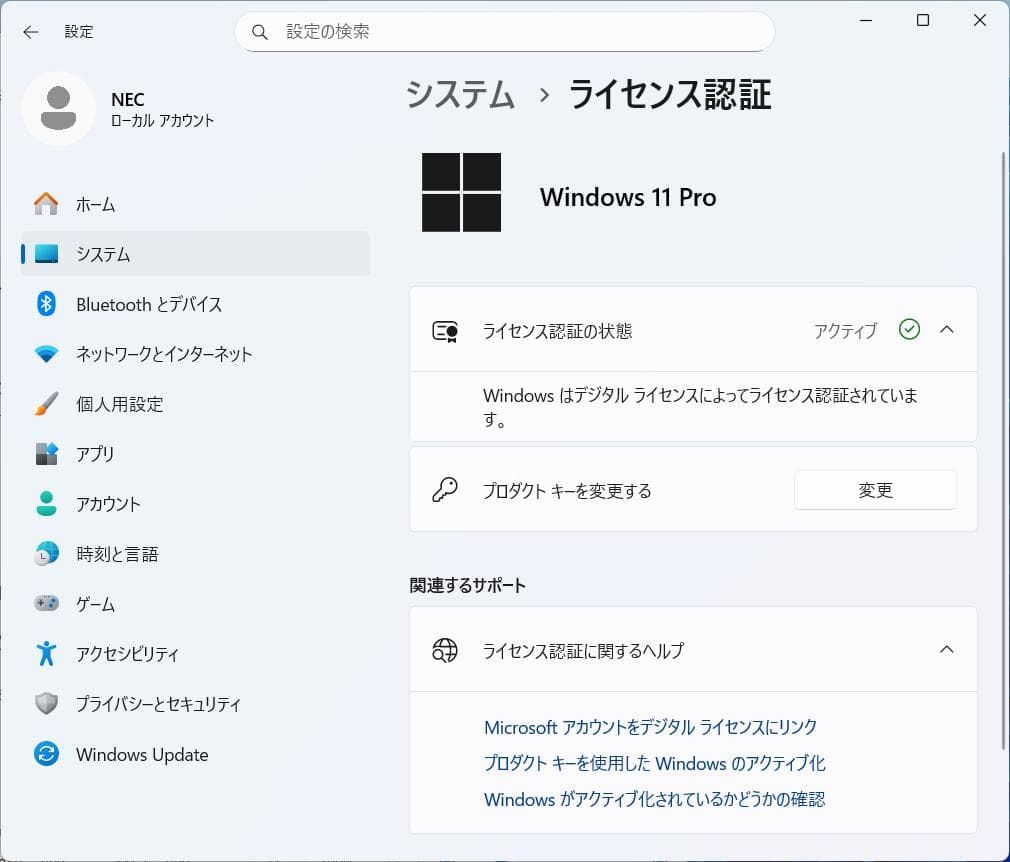Image resolution: width=1010 pixels, height=862 pixels.
Task: Select the アカウント person icon
Action: coord(47,504)
